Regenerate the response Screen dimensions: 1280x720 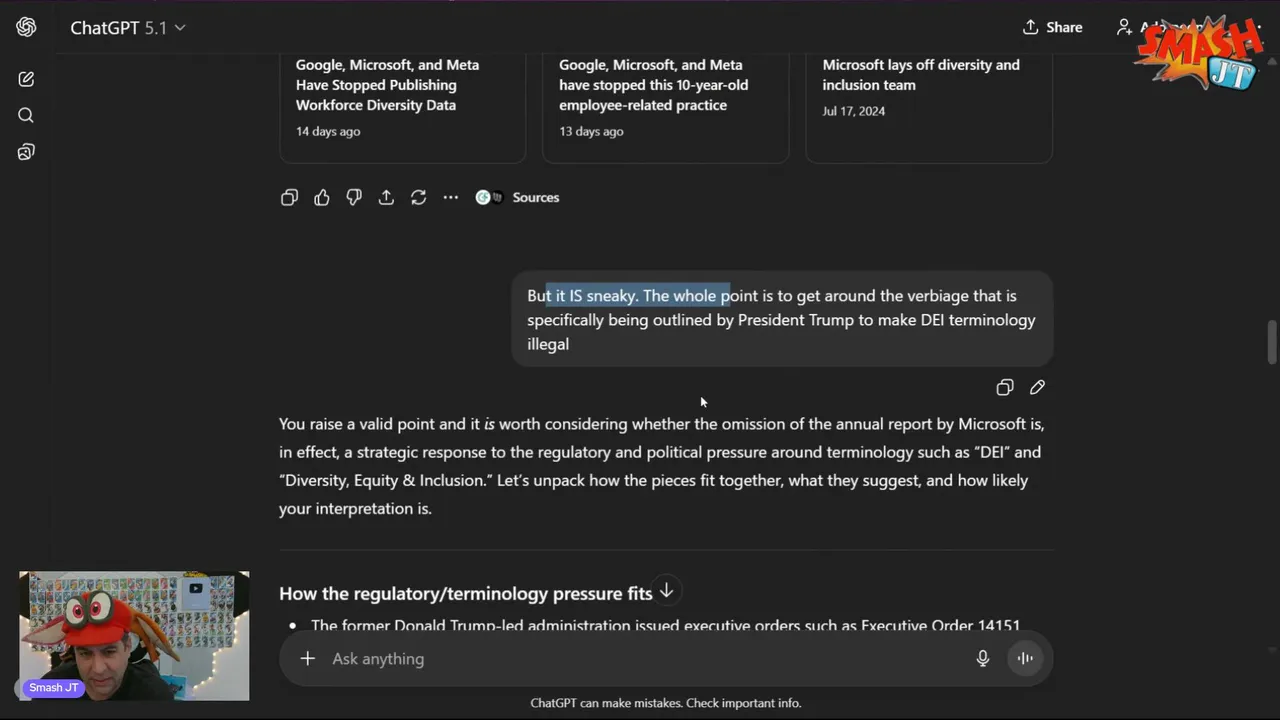coord(418,197)
